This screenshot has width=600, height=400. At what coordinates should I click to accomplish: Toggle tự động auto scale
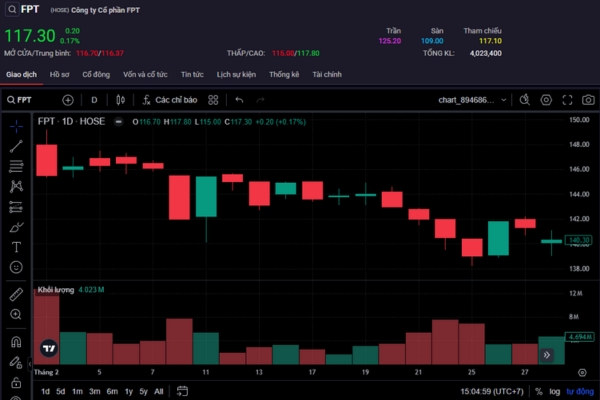pos(580,391)
